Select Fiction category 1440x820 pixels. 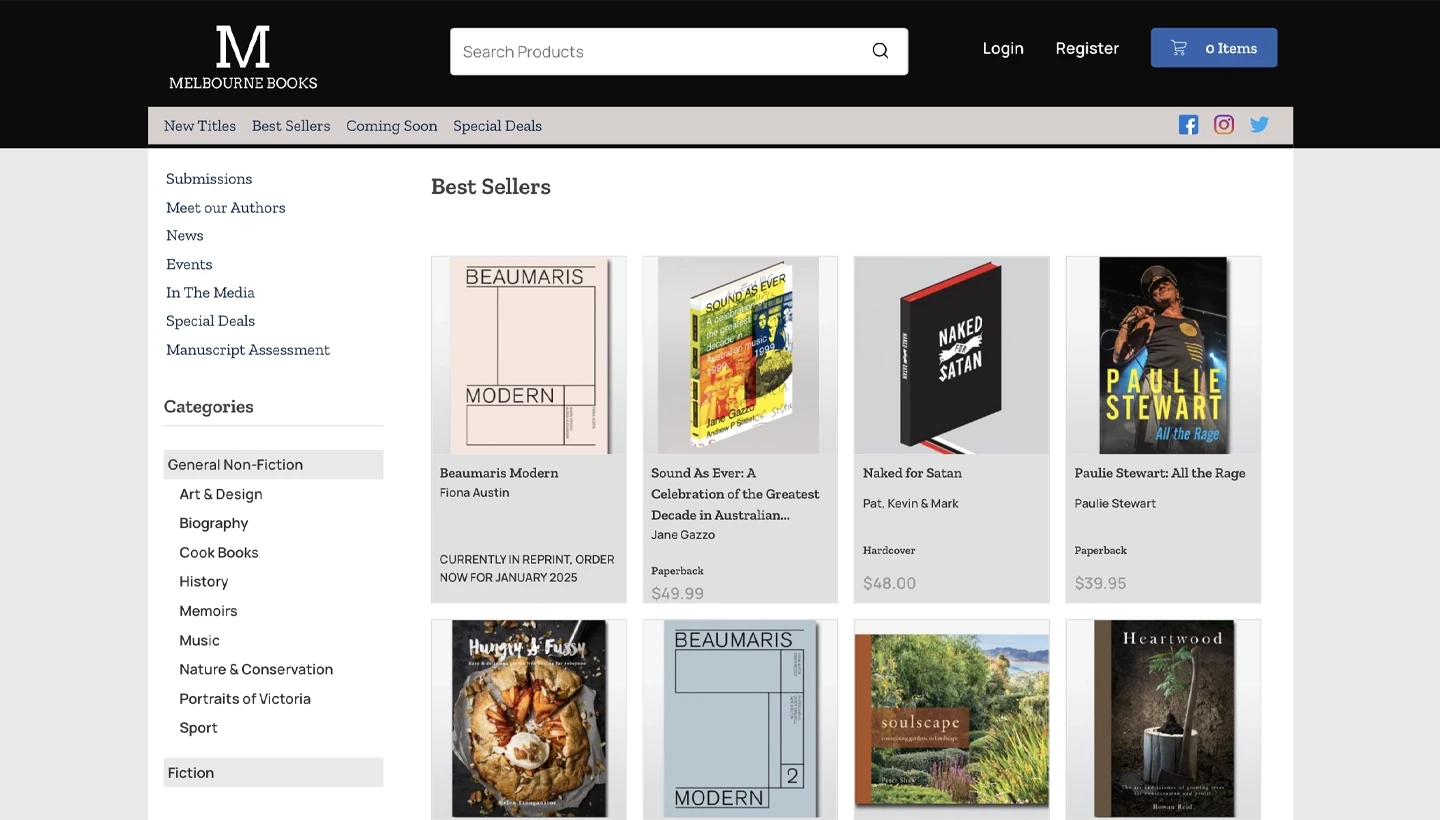(273, 772)
